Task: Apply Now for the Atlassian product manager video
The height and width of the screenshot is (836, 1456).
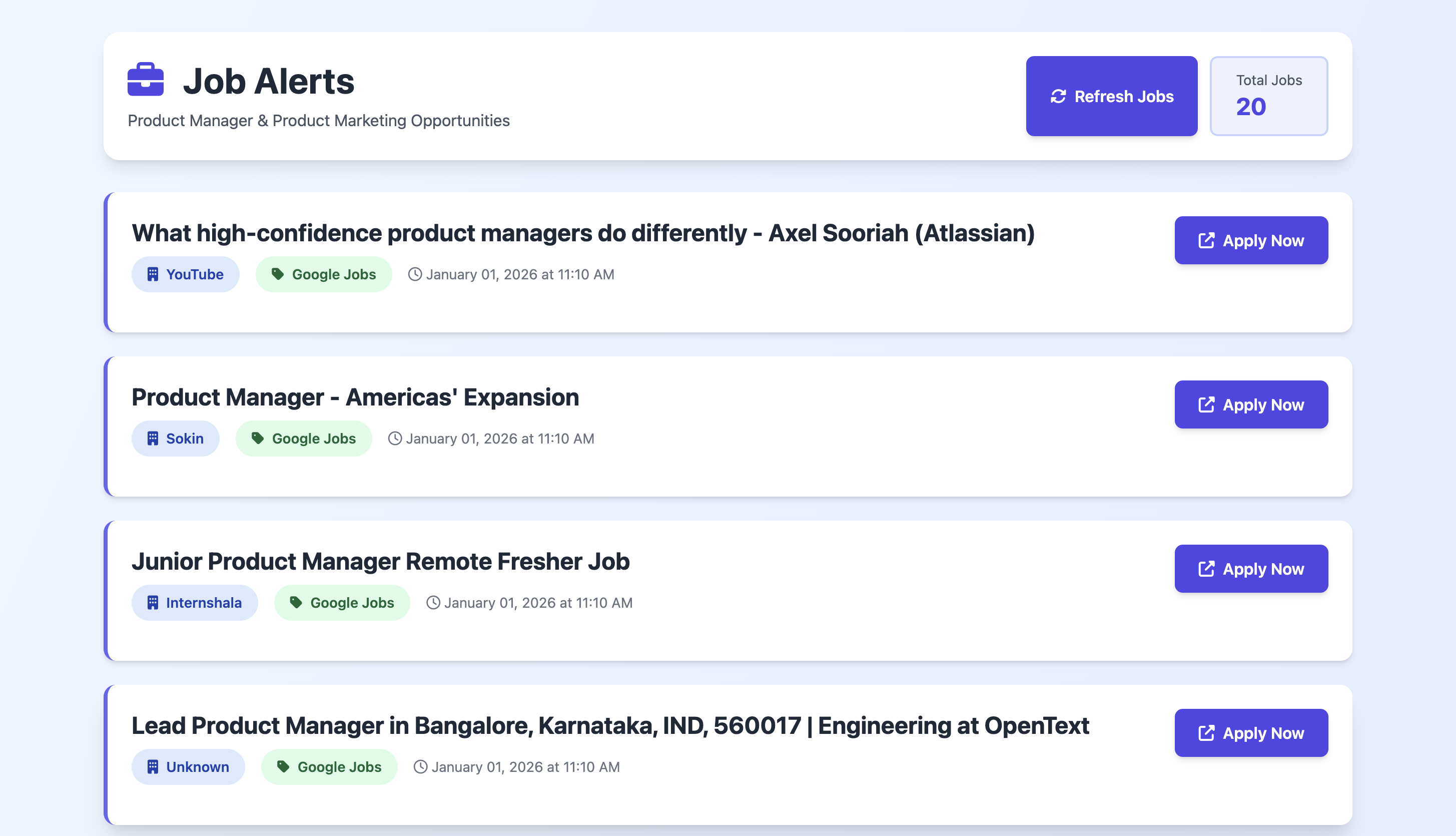Action: pyautogui.click(x=1252, y=240)
